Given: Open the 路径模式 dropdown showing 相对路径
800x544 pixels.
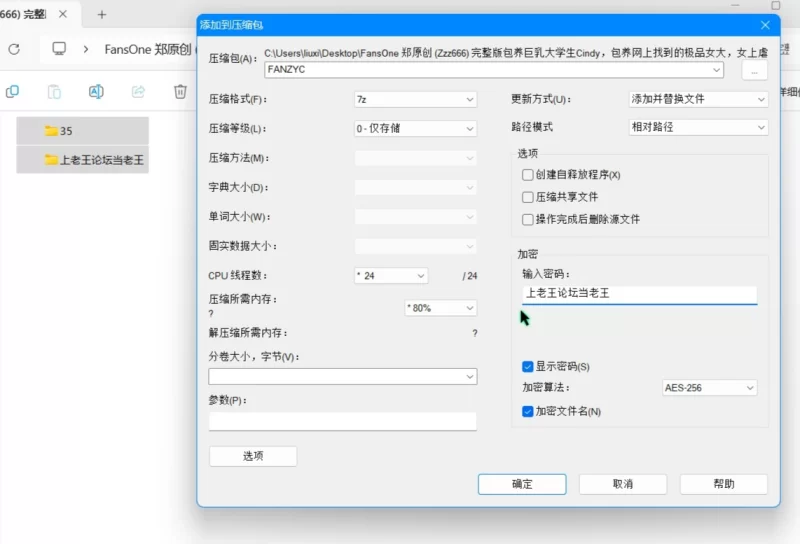Looking at the screenshot, I should [698, 127].
